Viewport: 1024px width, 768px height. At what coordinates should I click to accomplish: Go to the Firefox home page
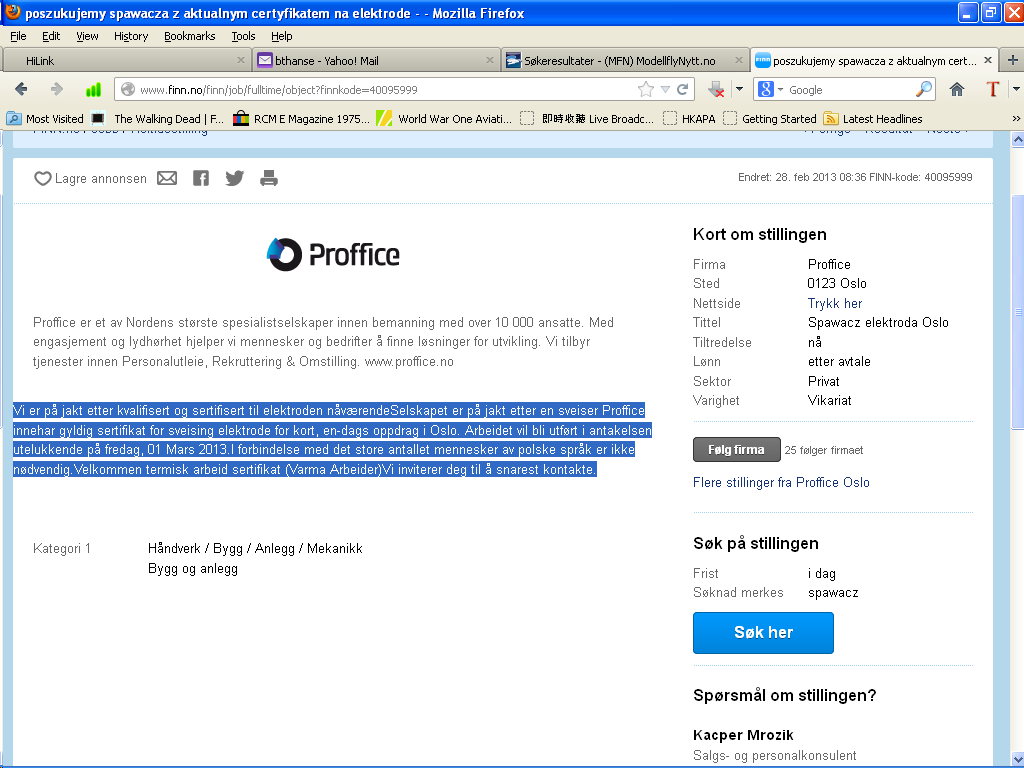click(x=957, y=89)
